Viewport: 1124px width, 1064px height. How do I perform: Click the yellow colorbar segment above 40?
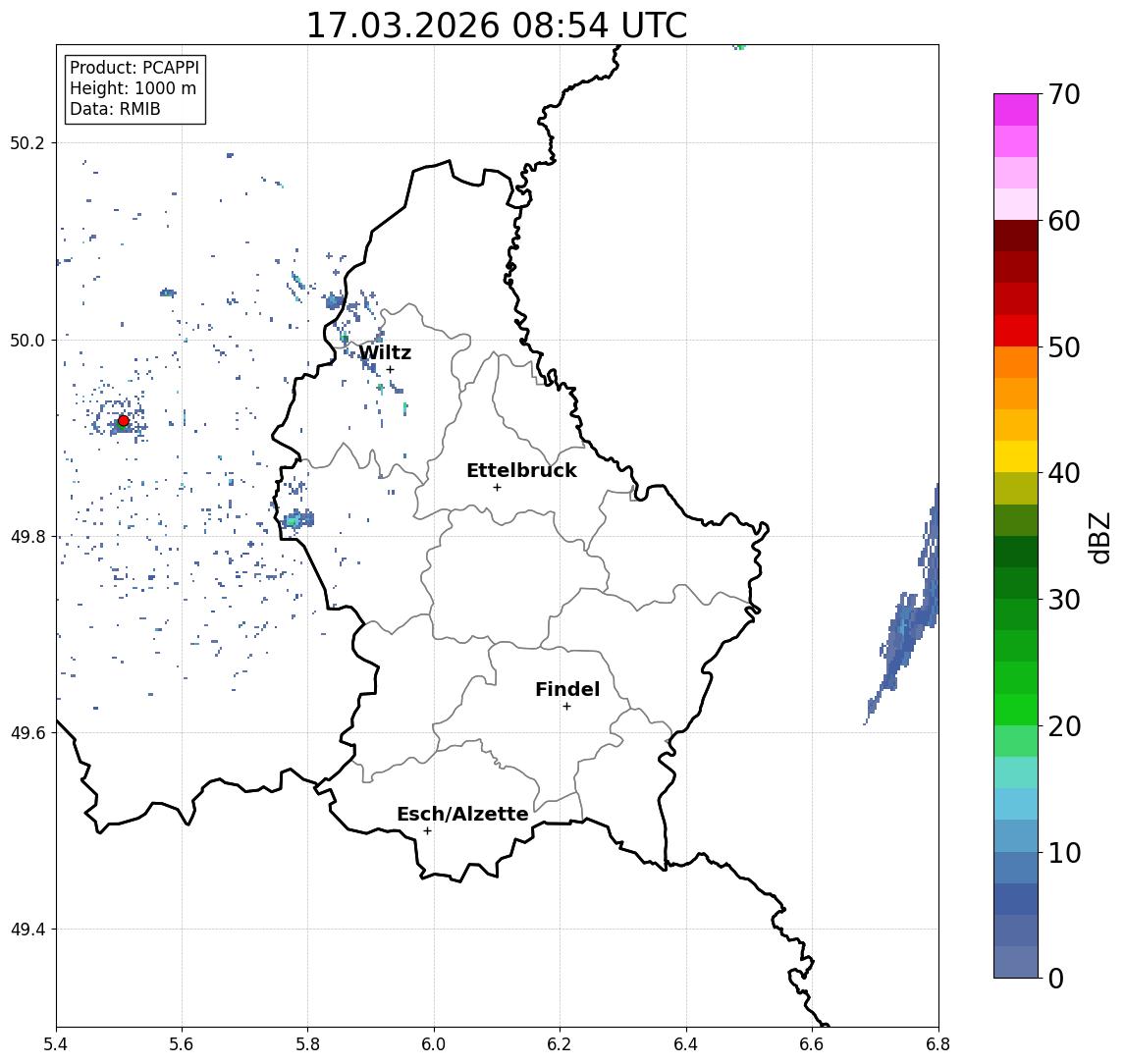(x=1016, y=456)
